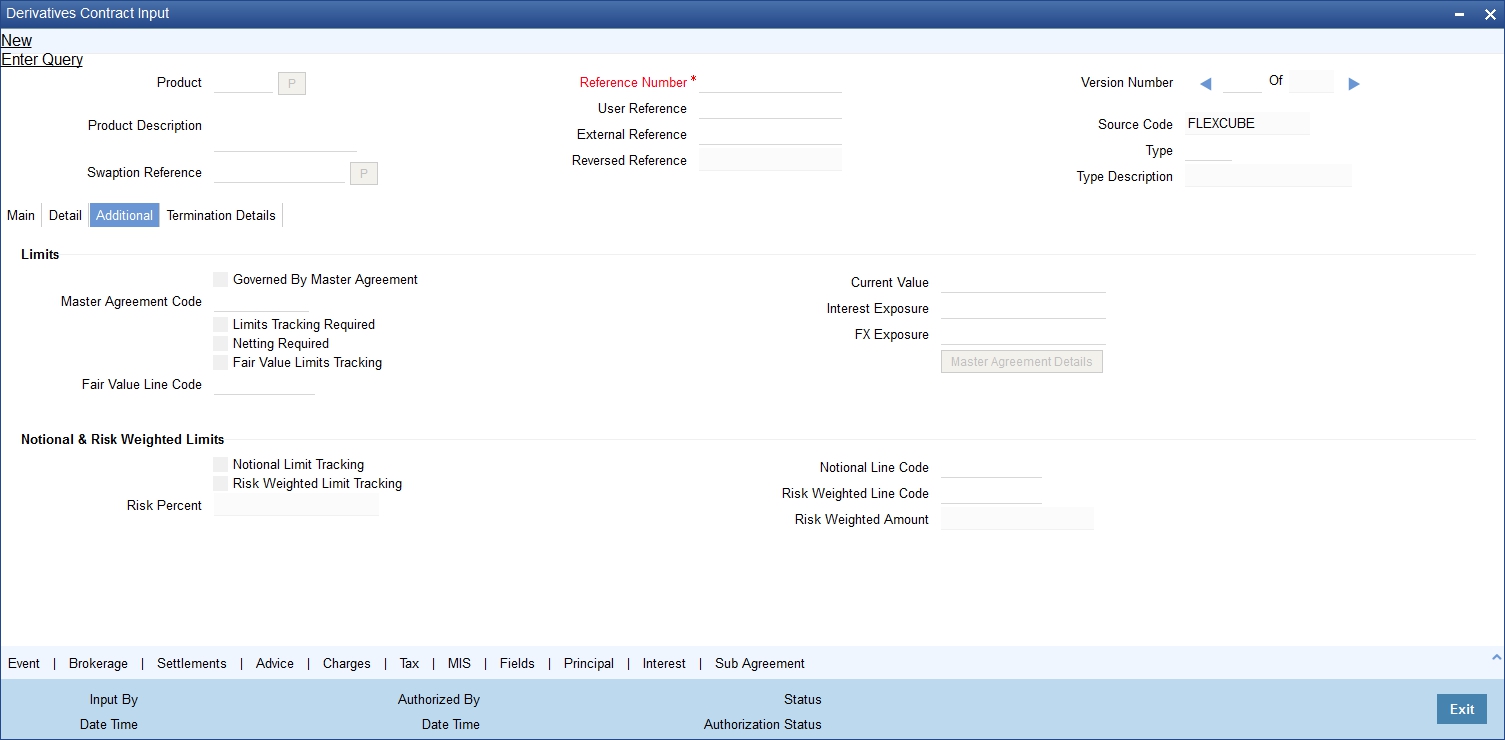Enable Limits Tracking Required checkbox
Viewport: 1505px width, 740px height.
(x=221, y=325)
